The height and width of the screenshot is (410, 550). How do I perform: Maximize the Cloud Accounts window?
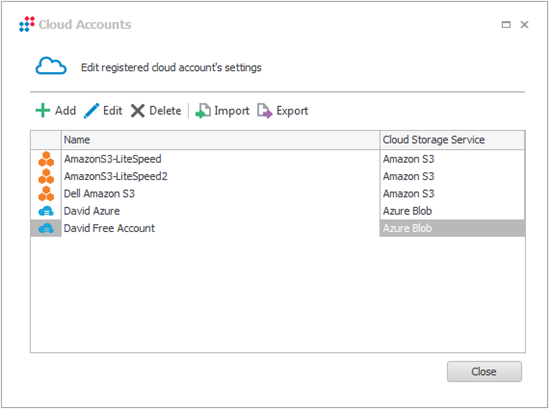[506, 25]
